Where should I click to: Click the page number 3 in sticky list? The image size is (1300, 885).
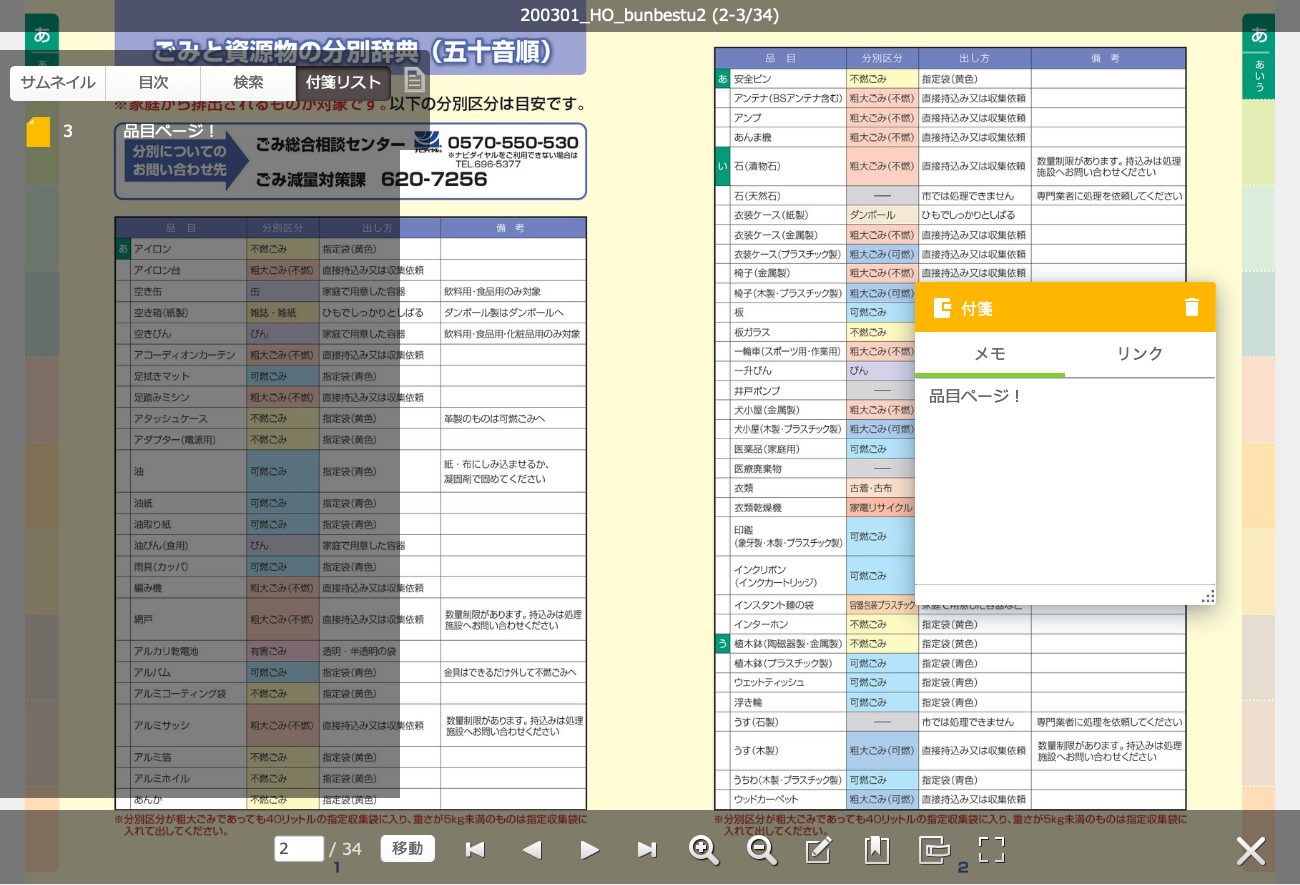pyautogui.click(x=68, y=131)
